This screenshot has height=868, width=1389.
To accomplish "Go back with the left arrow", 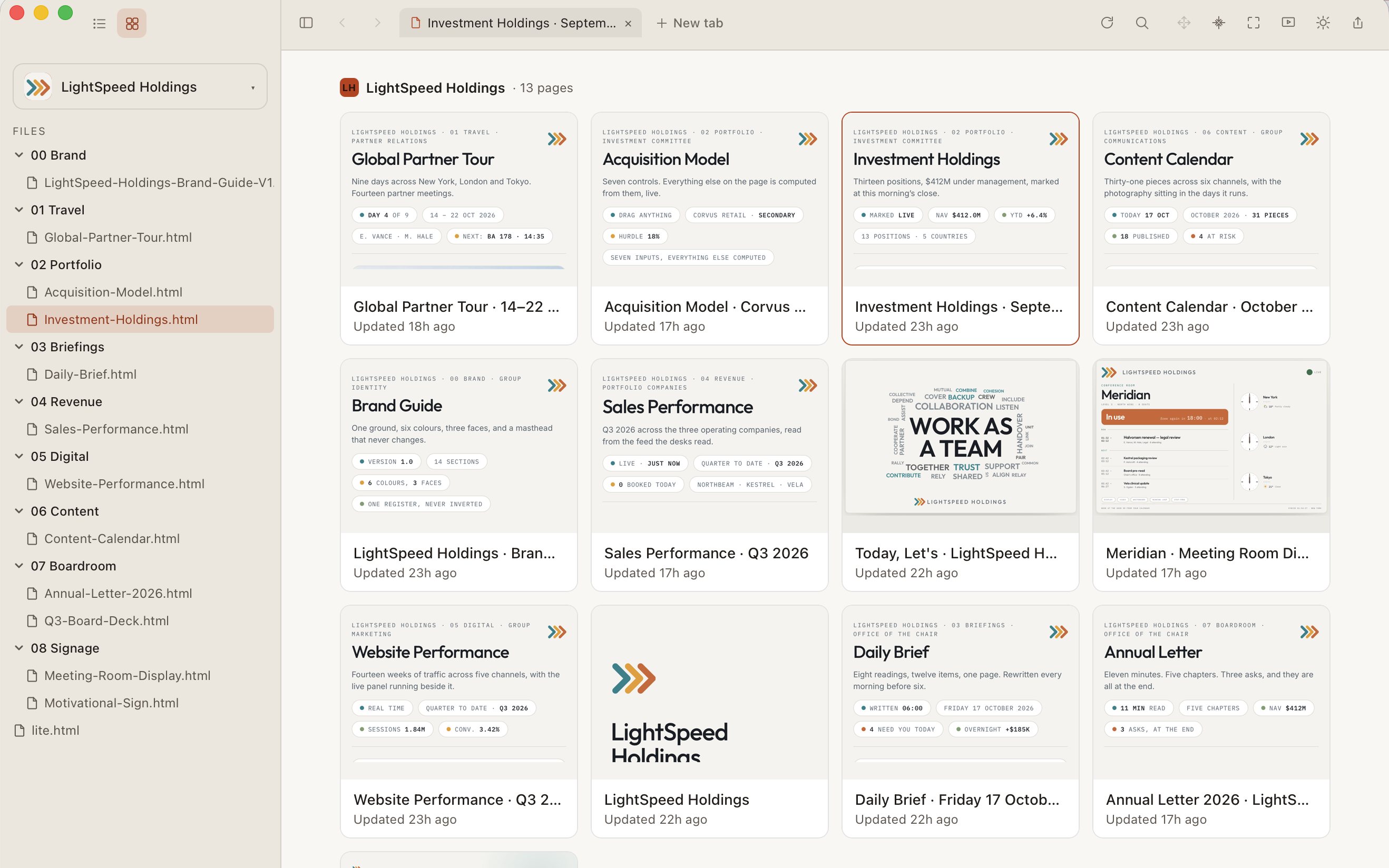I will click(x=342, y=23).
